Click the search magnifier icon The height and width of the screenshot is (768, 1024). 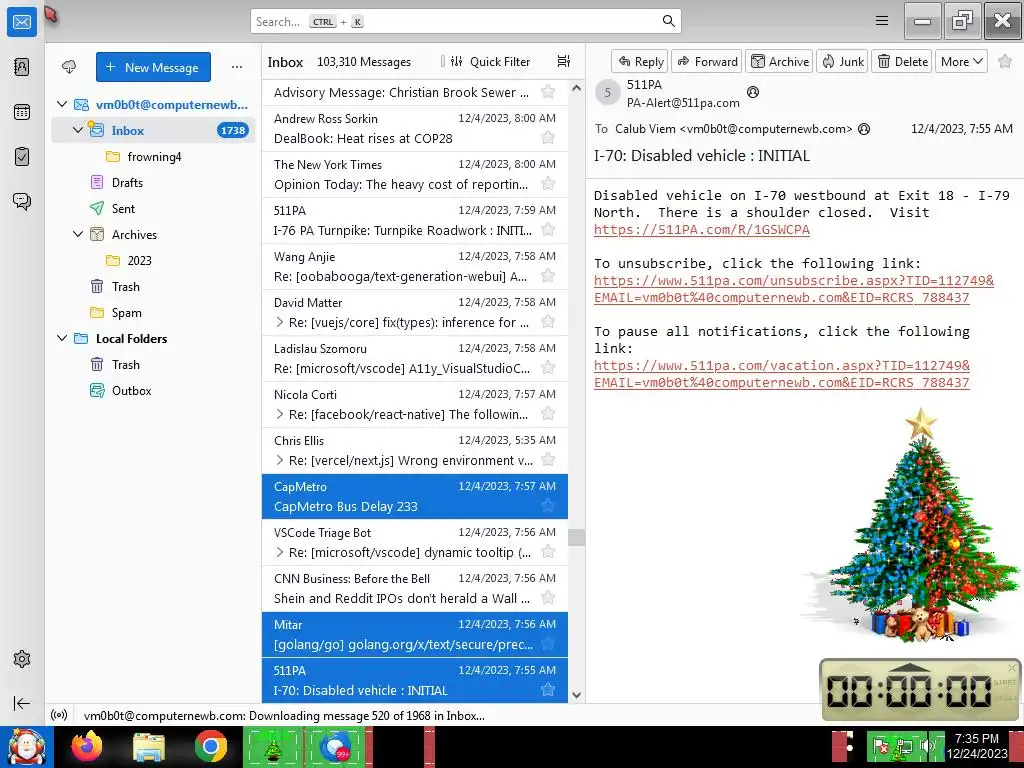[x=668, y=21]
